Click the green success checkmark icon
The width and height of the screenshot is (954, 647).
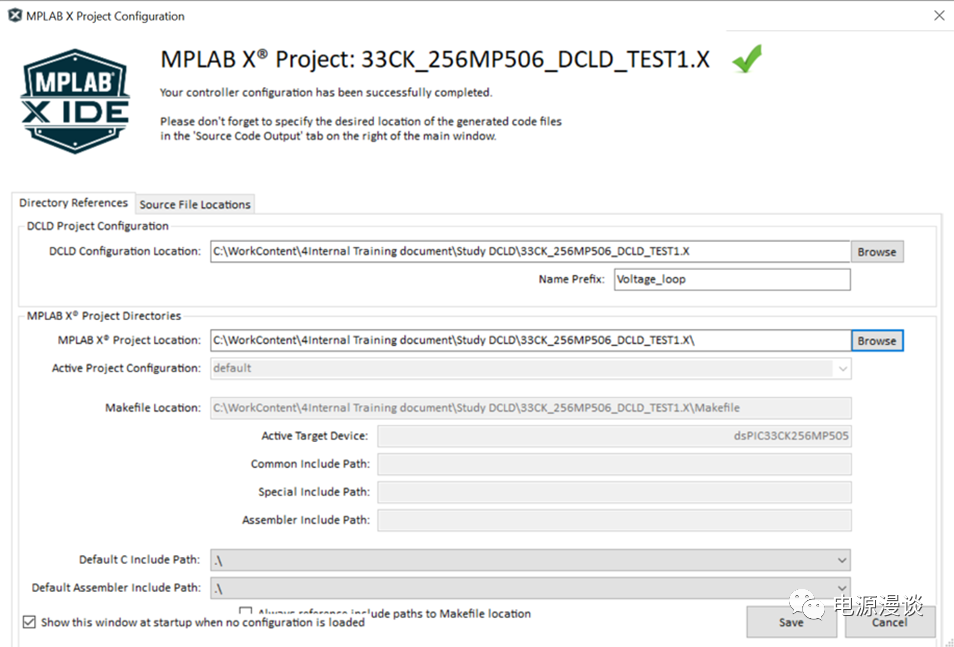click(x=746, y=59)
